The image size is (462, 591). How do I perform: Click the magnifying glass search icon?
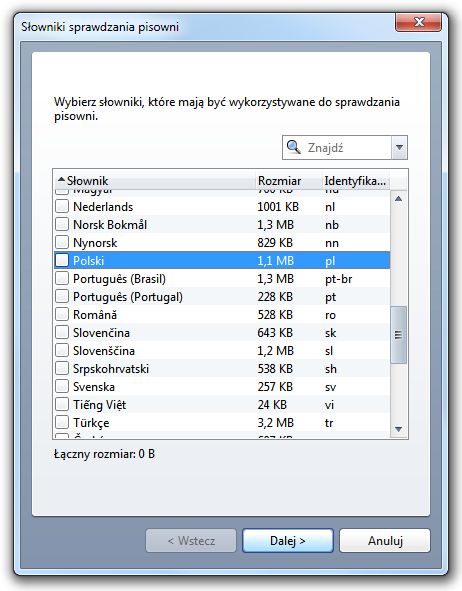pyautogui.click(x=293, y=147)
